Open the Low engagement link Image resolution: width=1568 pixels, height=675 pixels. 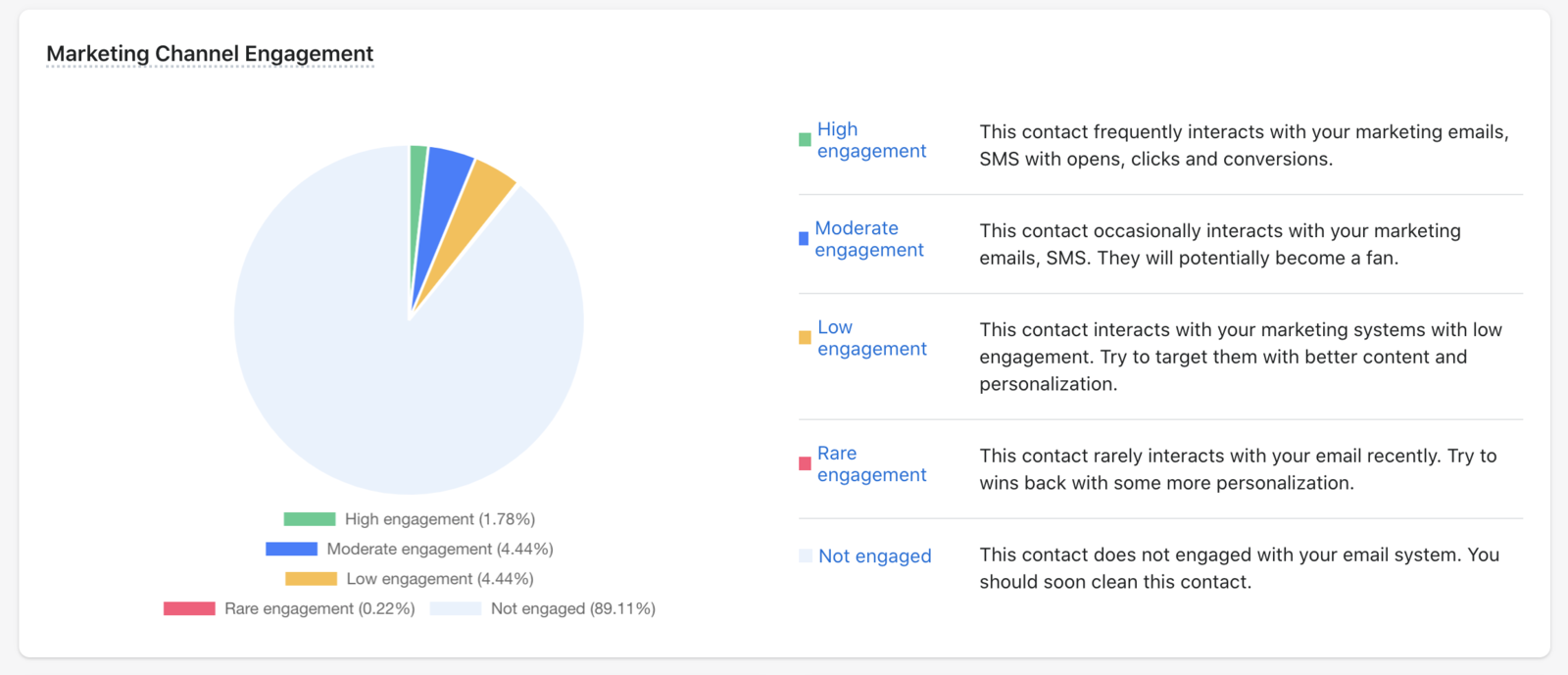871,338
